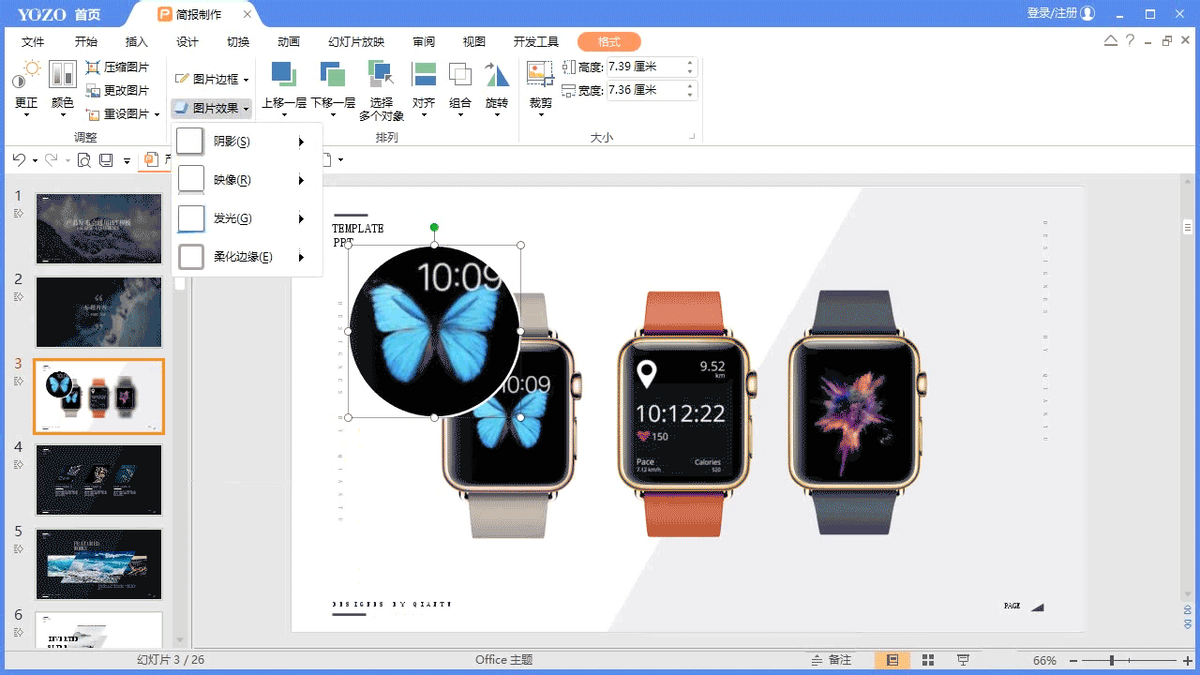Click the zoom slider handle
Screen dimensions: 1200x675
click(x=1112, y=661)
